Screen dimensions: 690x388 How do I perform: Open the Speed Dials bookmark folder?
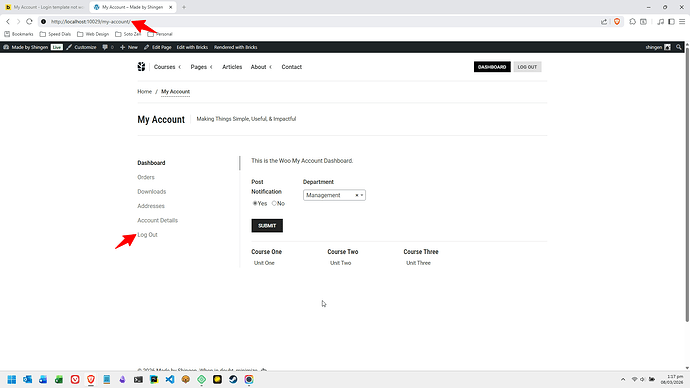coord(55,34)
